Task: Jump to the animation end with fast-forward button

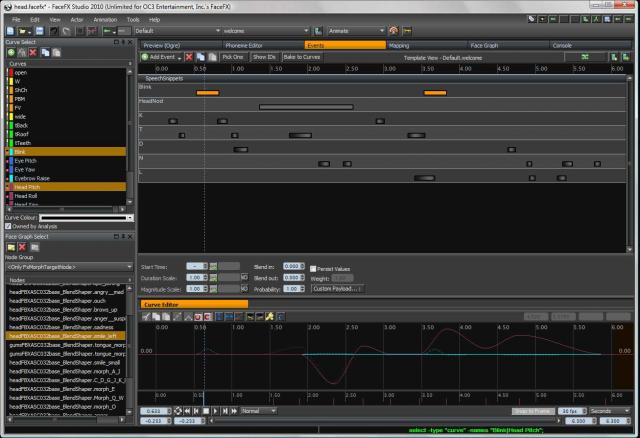Action: point(234,411)
